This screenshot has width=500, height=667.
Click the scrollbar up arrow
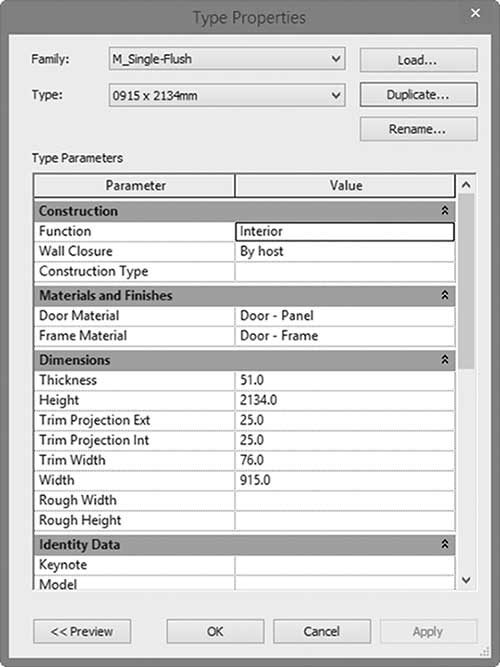coord(466,185)
